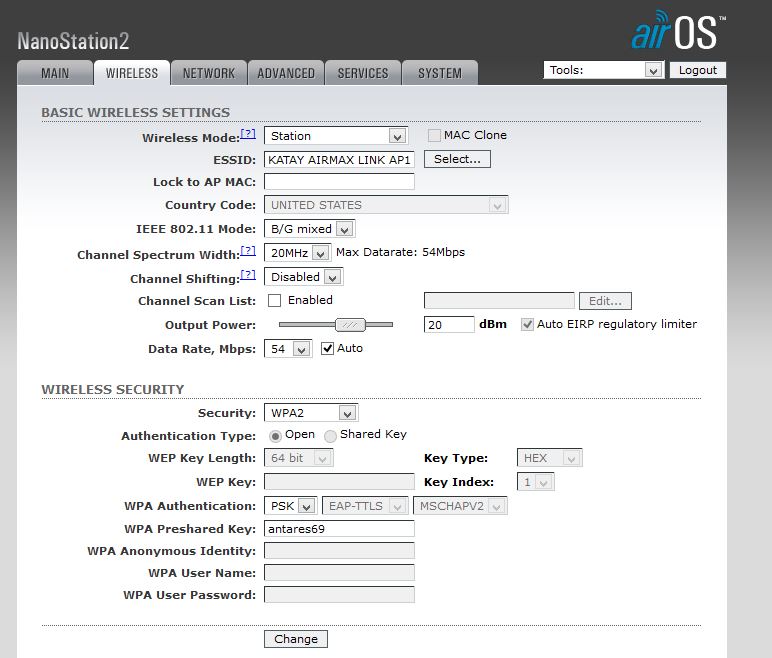
Task: Uncheck the Data Rate Auto checkbox
Action: (x=327, y=349)
